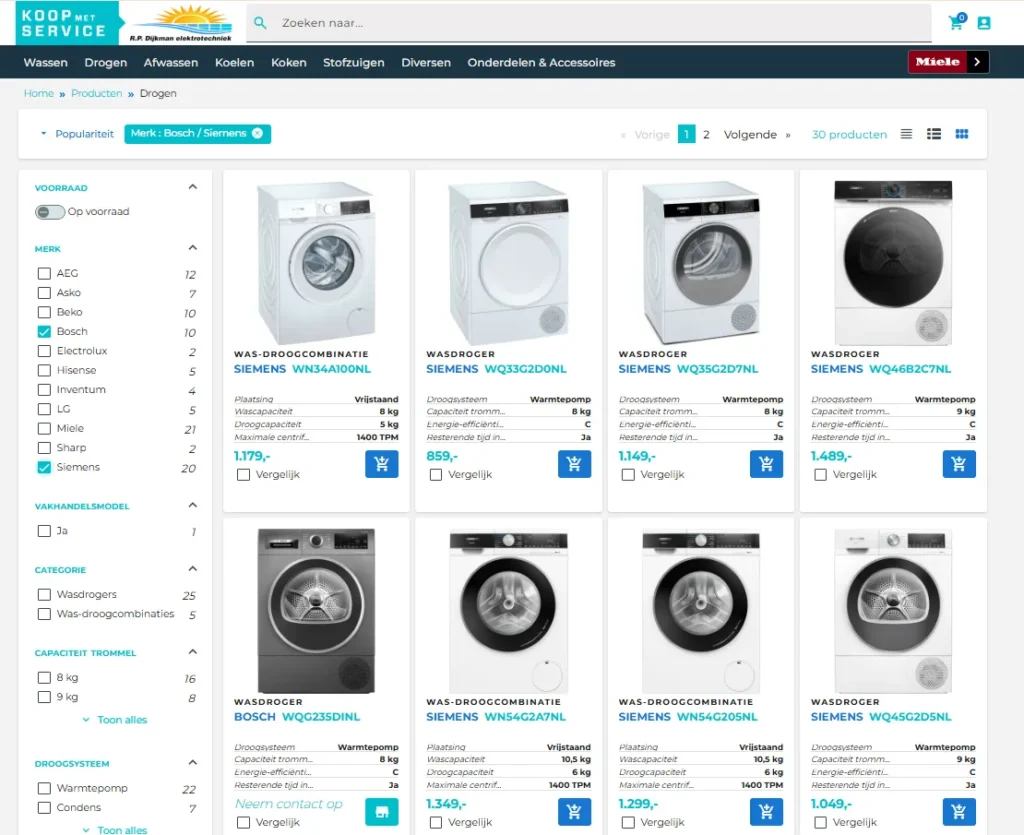Open the shopping cart icon
Screen dimensions: 1024x835
pyautogui.click(x=957, y=22)
